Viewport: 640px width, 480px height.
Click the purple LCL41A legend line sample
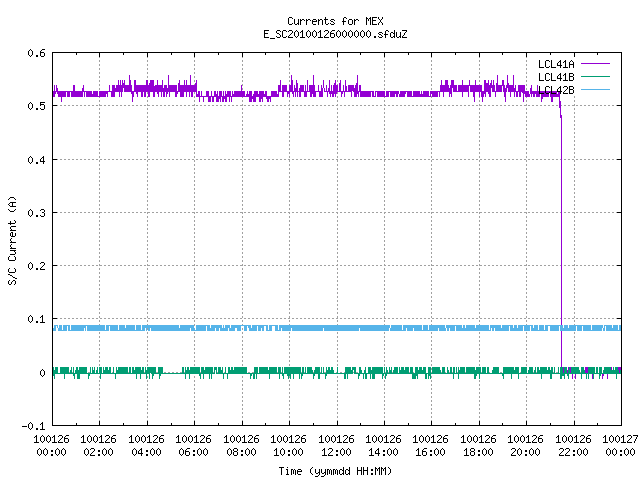(595, 64)
